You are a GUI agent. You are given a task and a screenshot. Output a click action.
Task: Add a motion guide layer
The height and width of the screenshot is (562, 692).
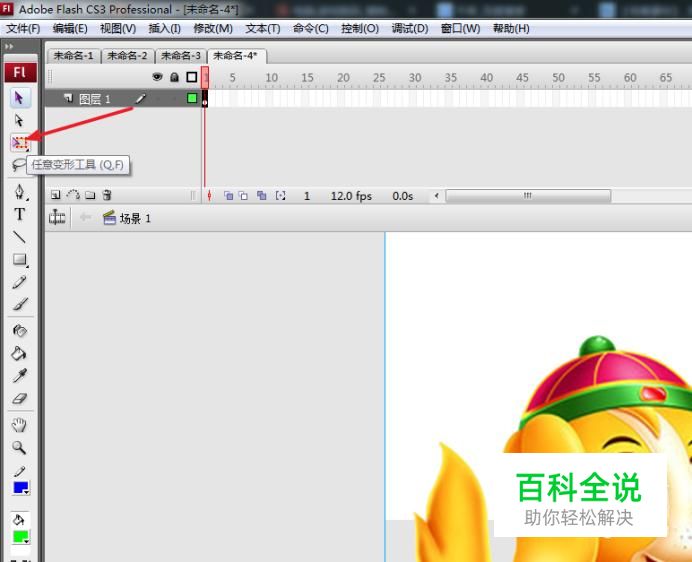pyautogui.click(x=73, y=195)
